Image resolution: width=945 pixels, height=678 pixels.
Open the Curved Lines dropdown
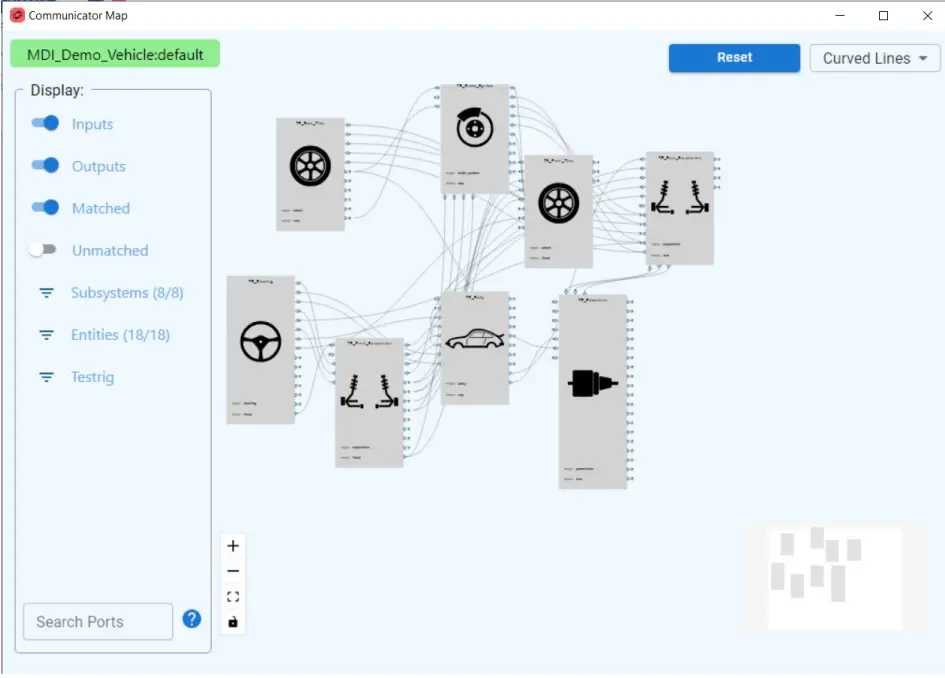coord(874,58)
